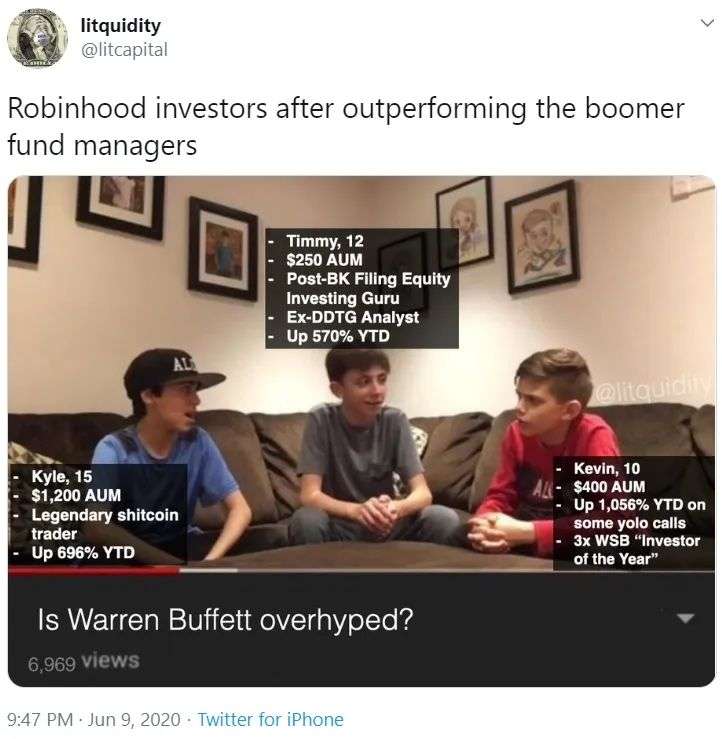Click the 9:47 PM Jun 9, 2020 timestamp
The width and height of the screenshot is (722, 739).
click(94, 720)
